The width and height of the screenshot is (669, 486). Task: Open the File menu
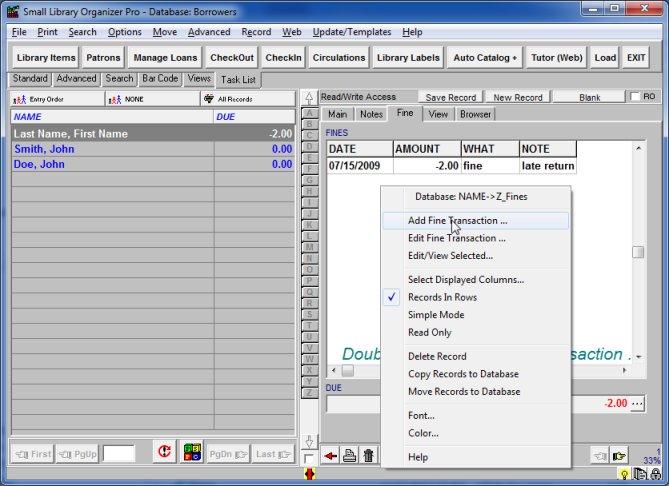tap(19, 32)
